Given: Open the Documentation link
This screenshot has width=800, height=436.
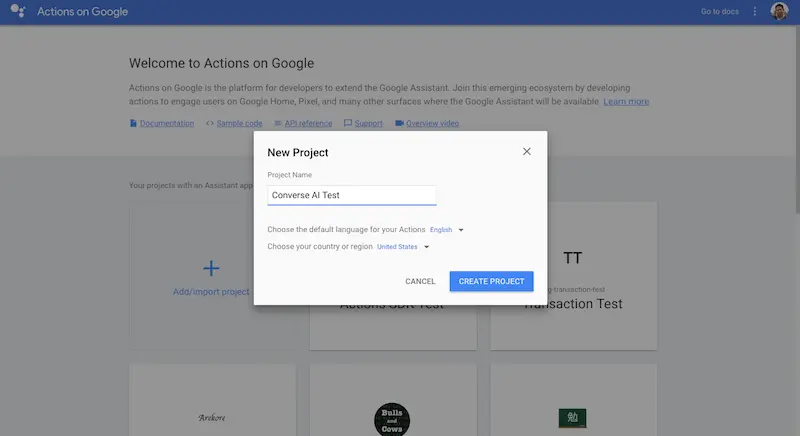Looking at the screenshot, I should [x=167, y=123].
